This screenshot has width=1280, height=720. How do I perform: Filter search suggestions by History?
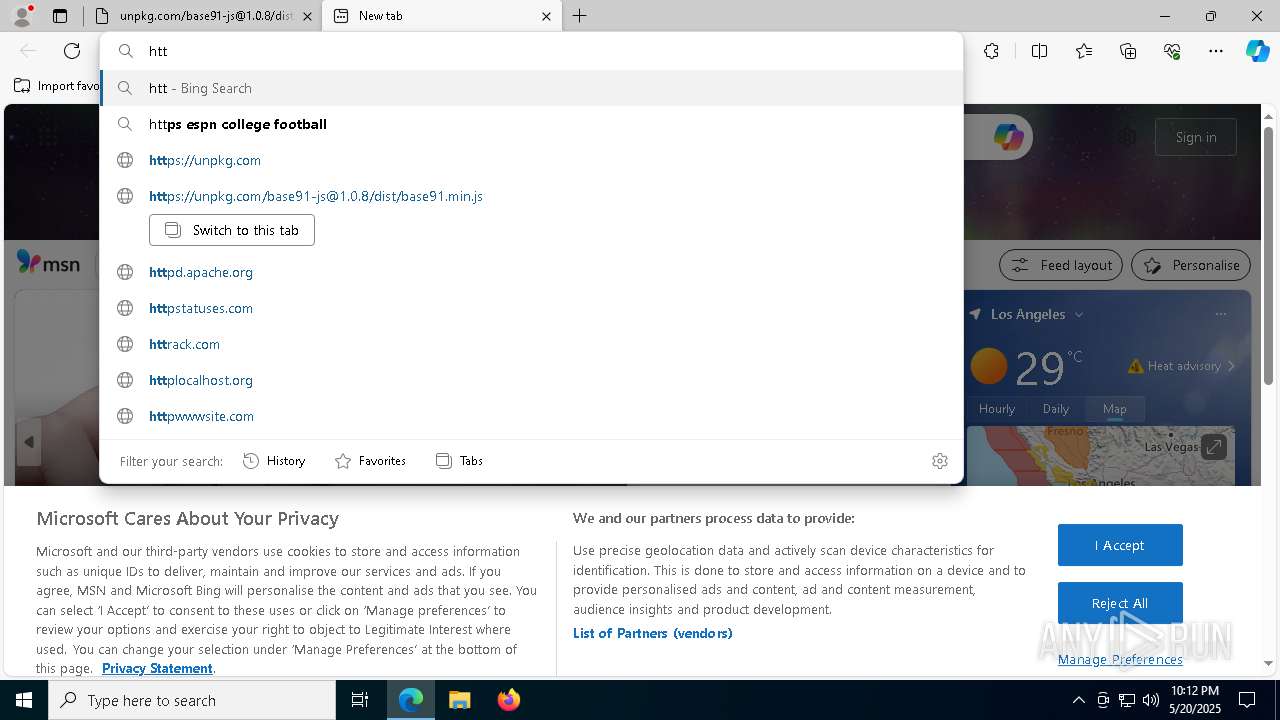(274, 461)
